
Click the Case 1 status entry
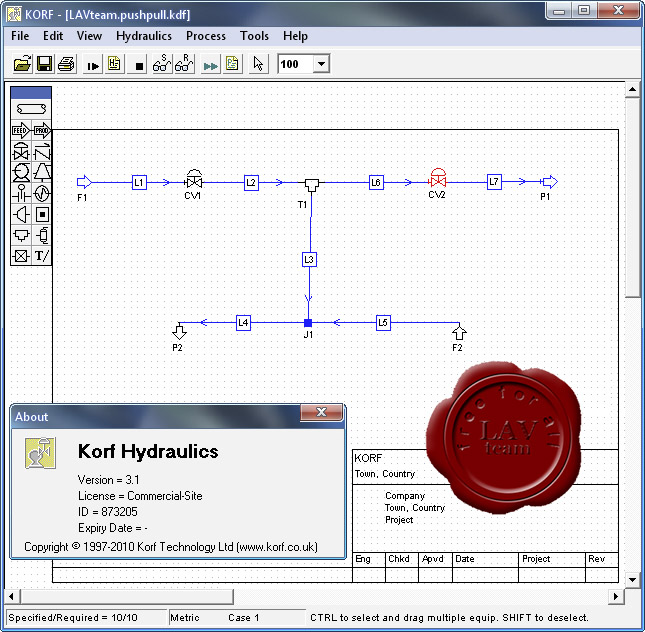[x=244, y=618]
